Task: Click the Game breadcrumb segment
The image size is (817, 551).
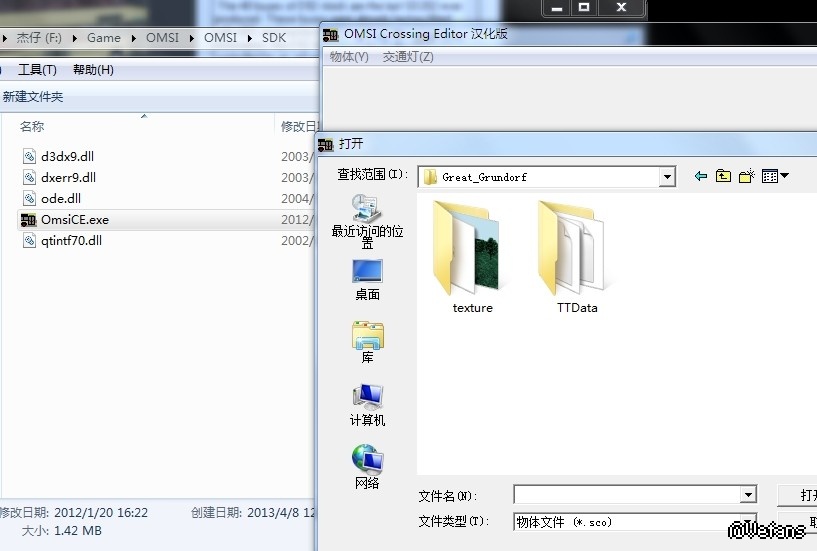Action: [x=104, y=38]
